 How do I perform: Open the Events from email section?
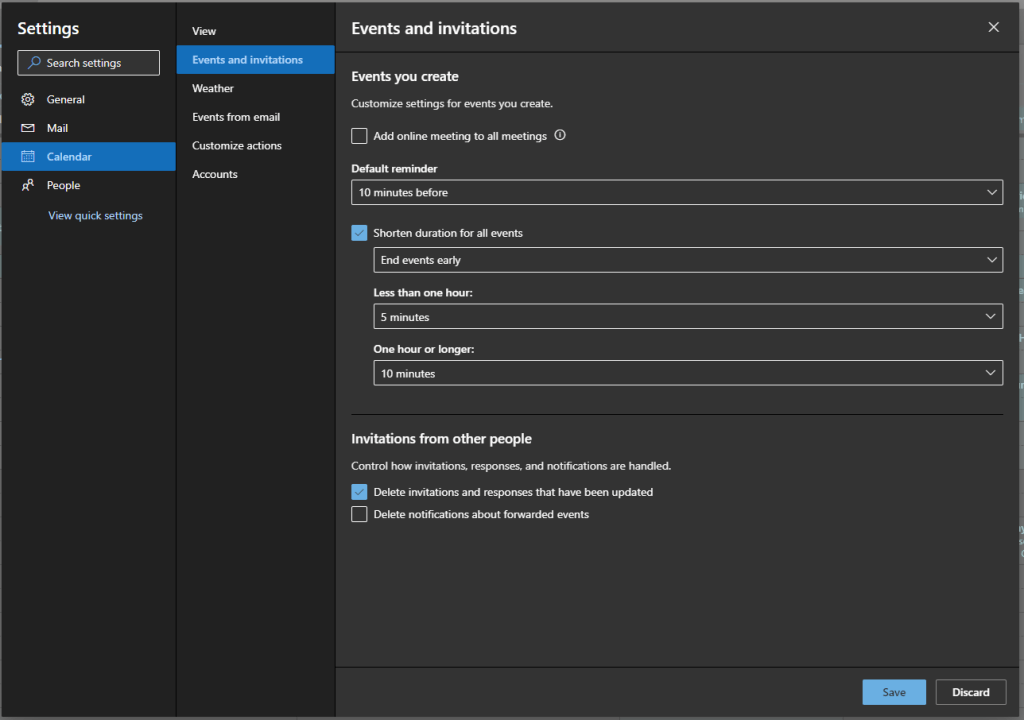pos(236,117)
